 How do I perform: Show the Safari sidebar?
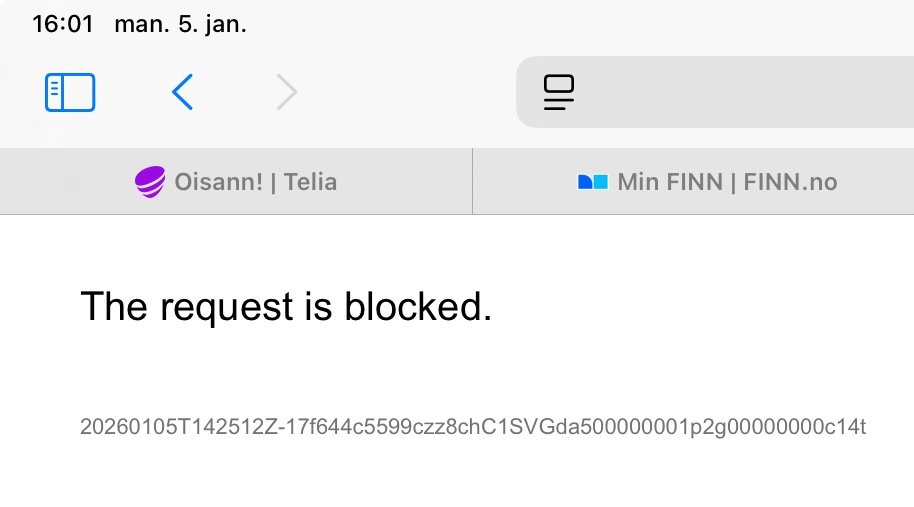(70, 93)
